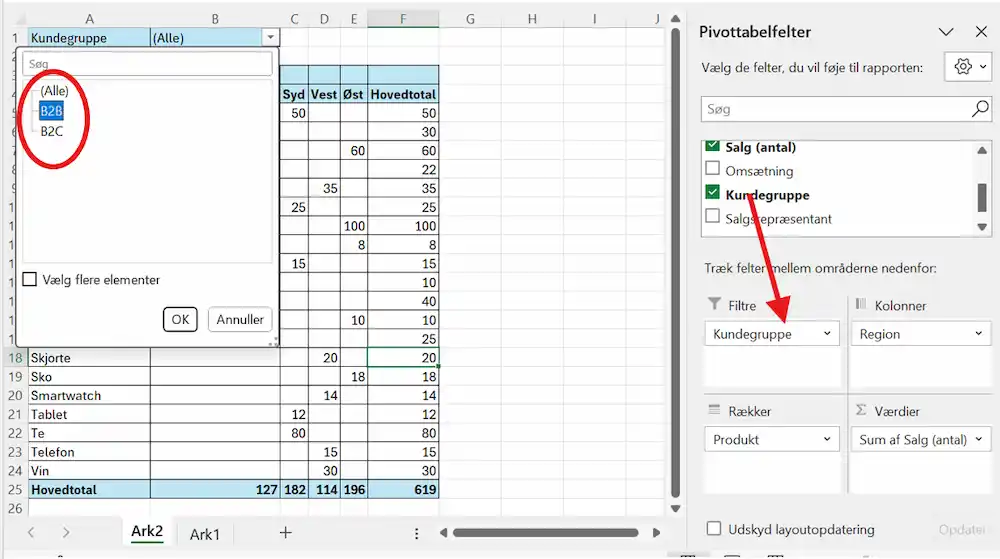Add a new sheet with the plus icon
1000x559 pixels.
point(286,533)
